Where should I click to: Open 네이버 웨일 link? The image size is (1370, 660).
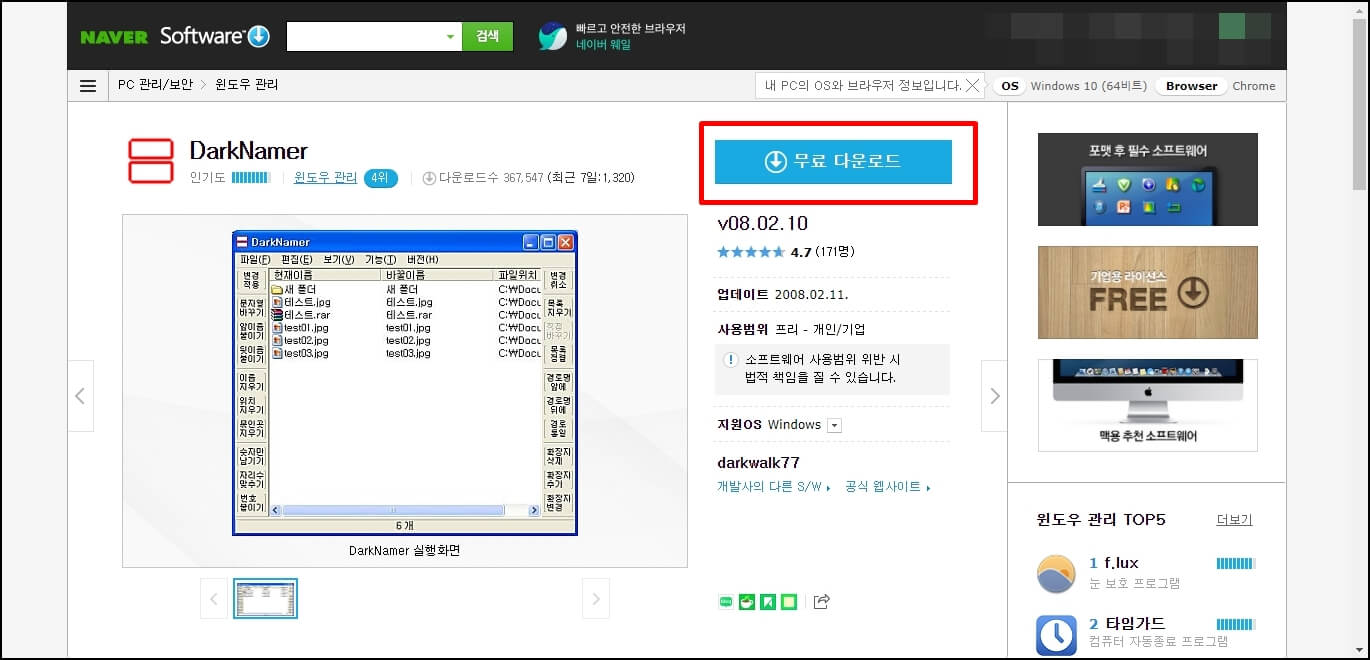click(x=603, y=45)
